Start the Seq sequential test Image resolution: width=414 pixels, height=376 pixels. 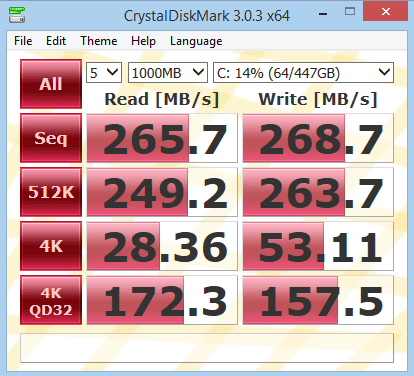click(x=51, y=138)
